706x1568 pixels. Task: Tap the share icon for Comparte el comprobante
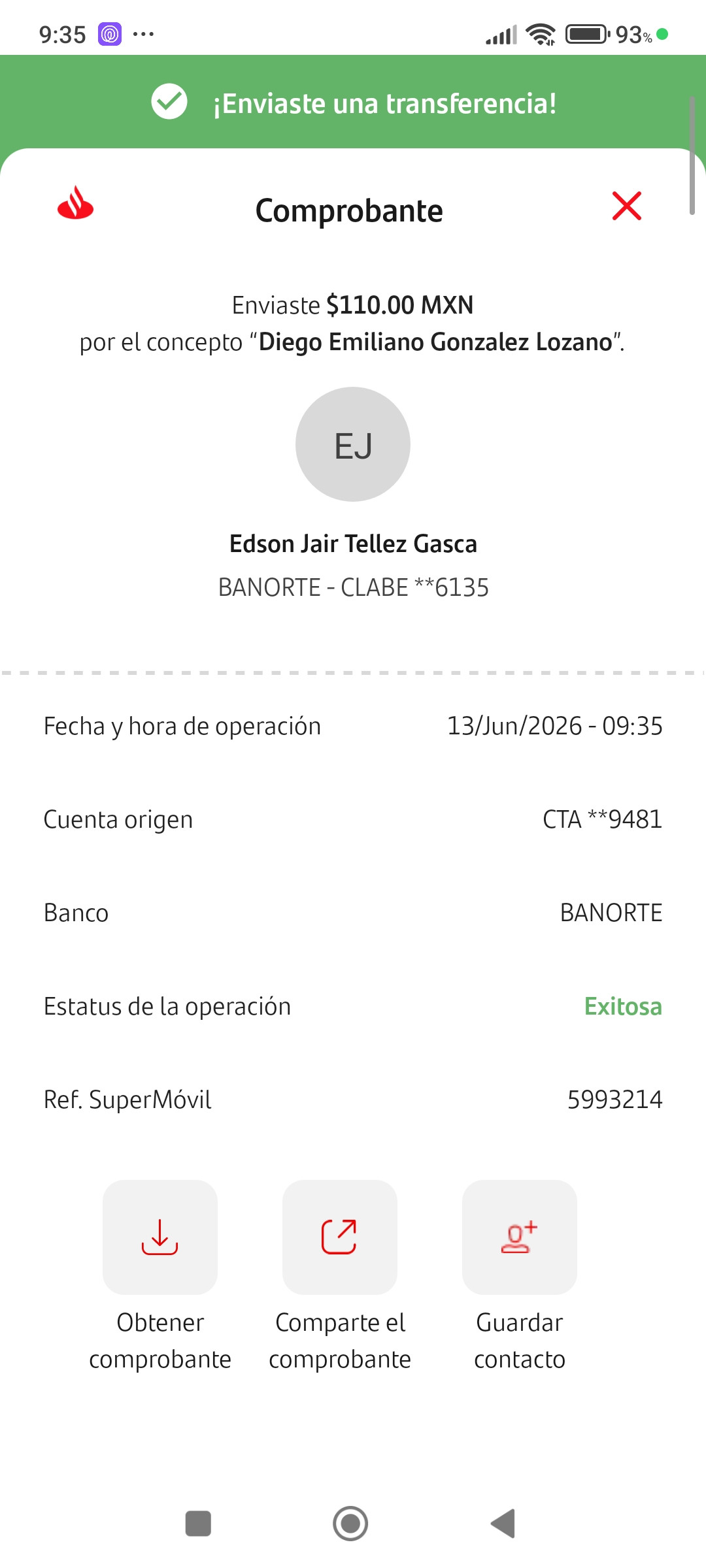tap(340, 1237)
